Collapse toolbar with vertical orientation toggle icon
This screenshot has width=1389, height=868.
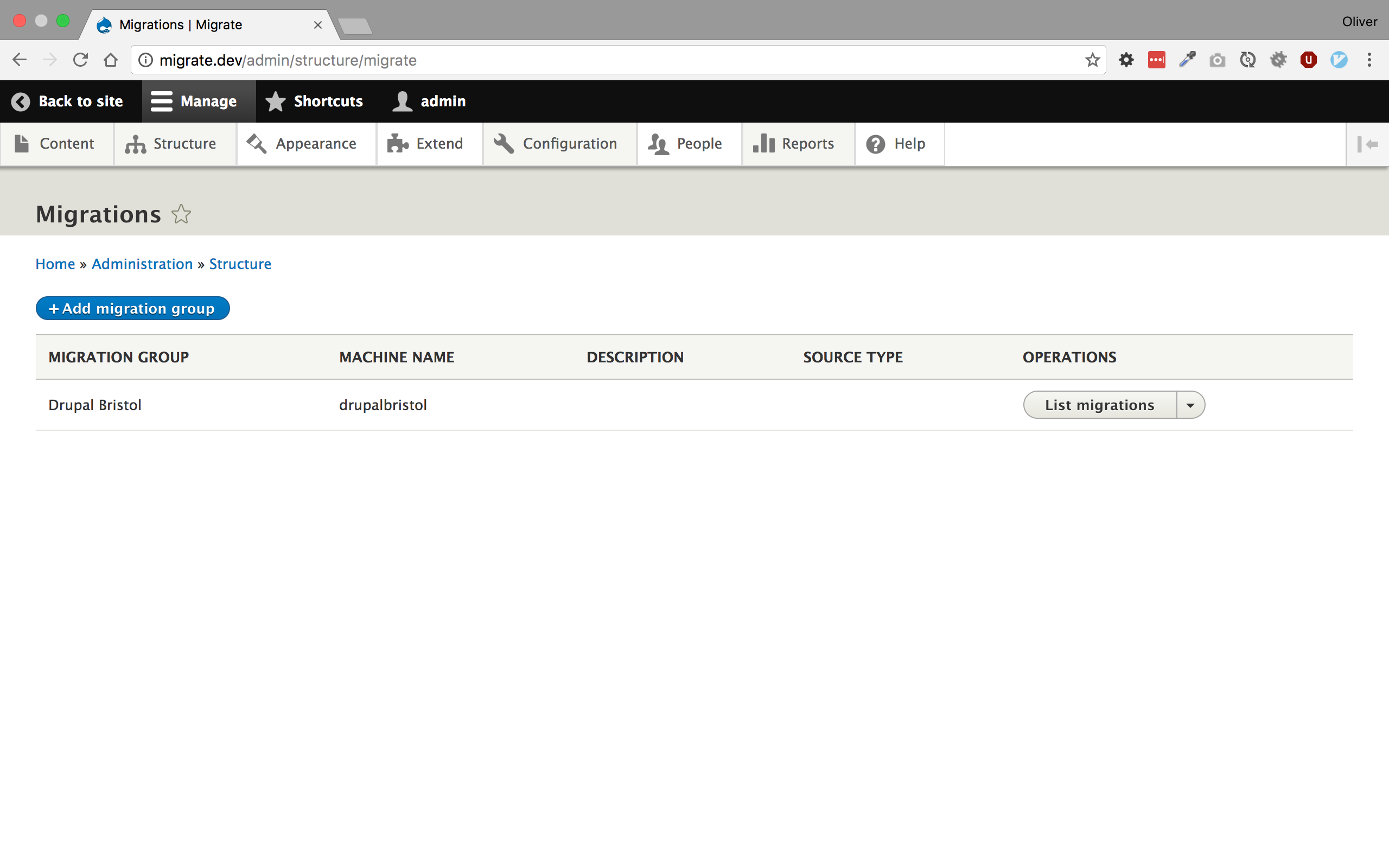click(x=1367, y=144)
